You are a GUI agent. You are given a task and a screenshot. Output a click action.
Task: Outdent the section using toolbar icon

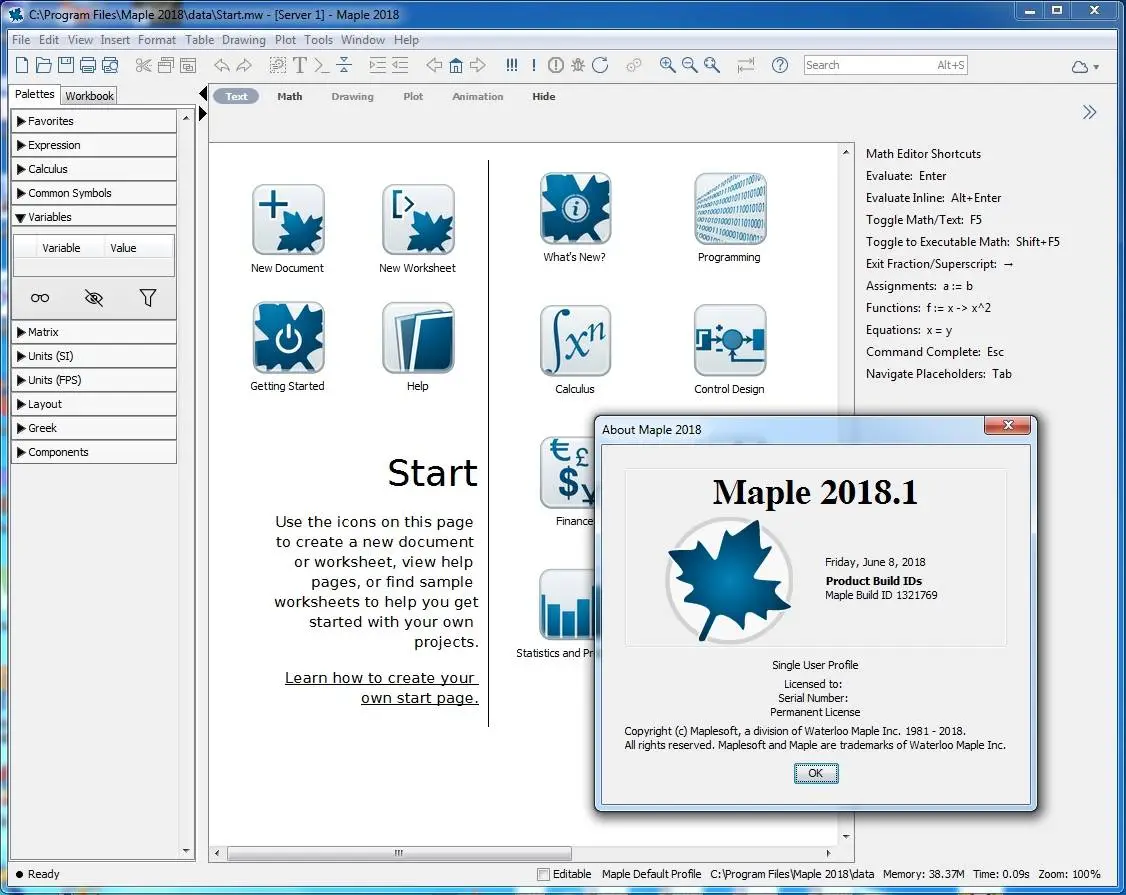[x=400, y=65]
